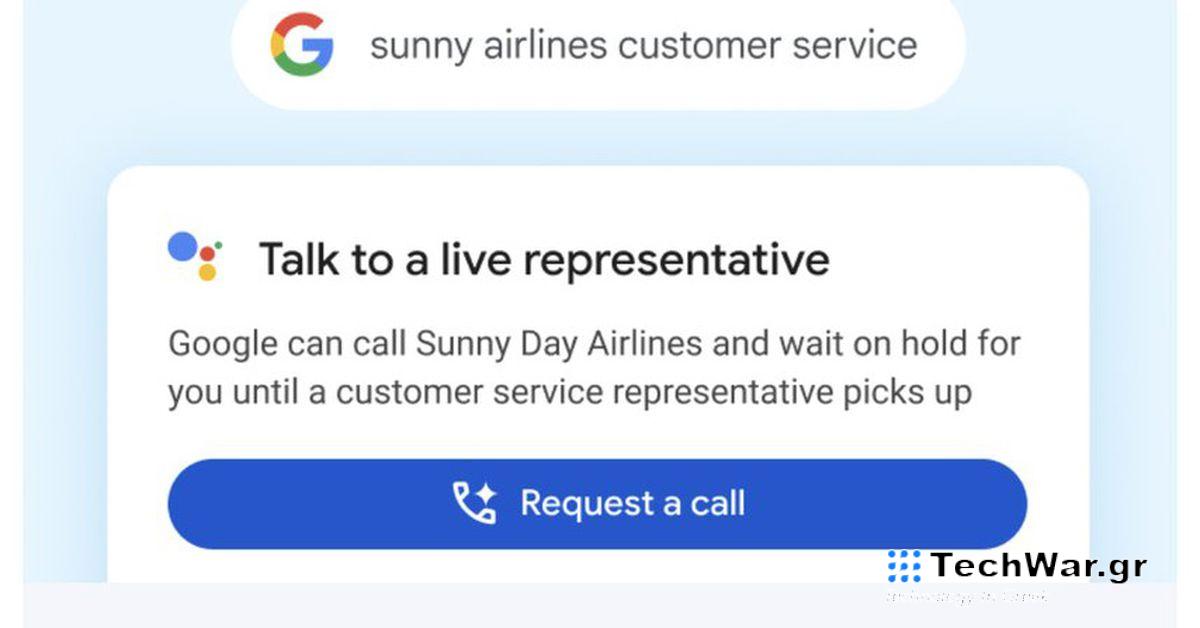This screenshot has width=1200, height=628.
Task: Click the small green Assistant dot
Action: click(218, 244)
